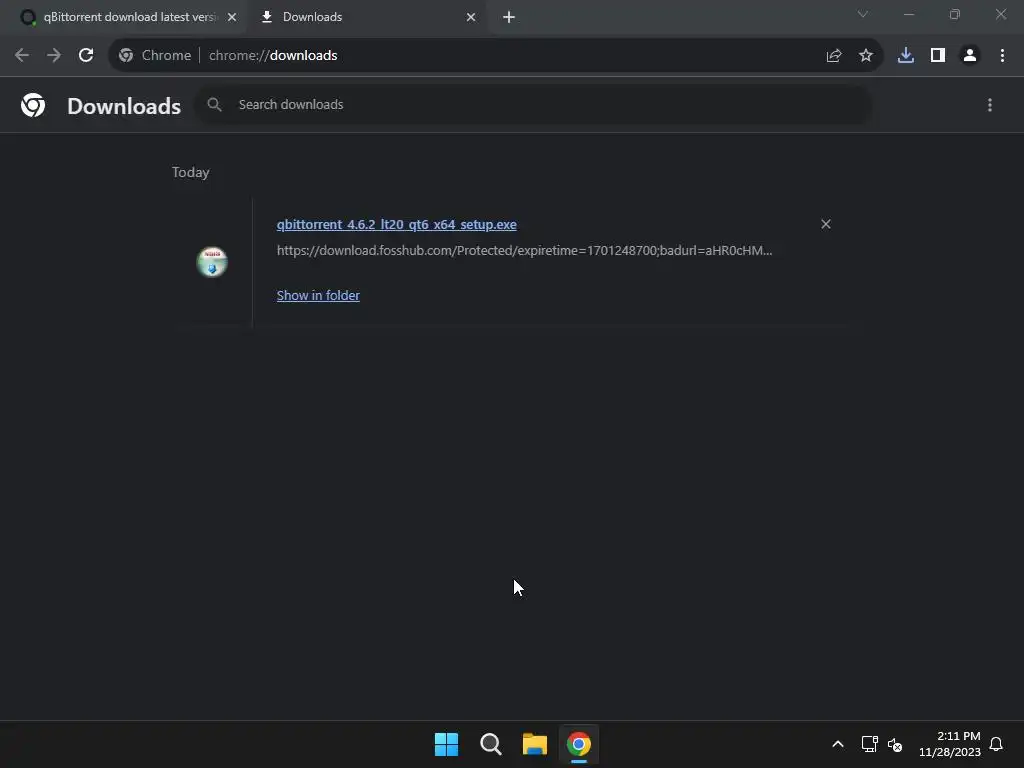
Task: Open the Chrome profile avatar
Action: [970, 56]
